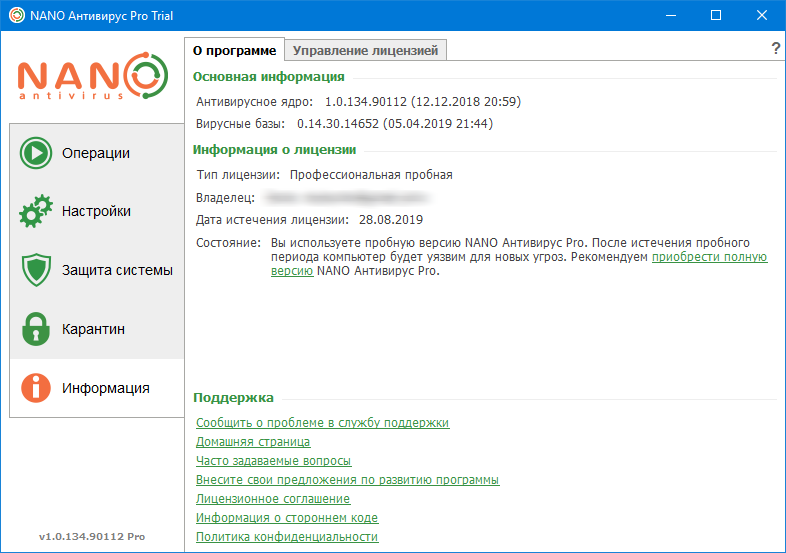Screen dimensions: 786x553
Task: Click the green shield icon
Action: [x=36, y=270]
